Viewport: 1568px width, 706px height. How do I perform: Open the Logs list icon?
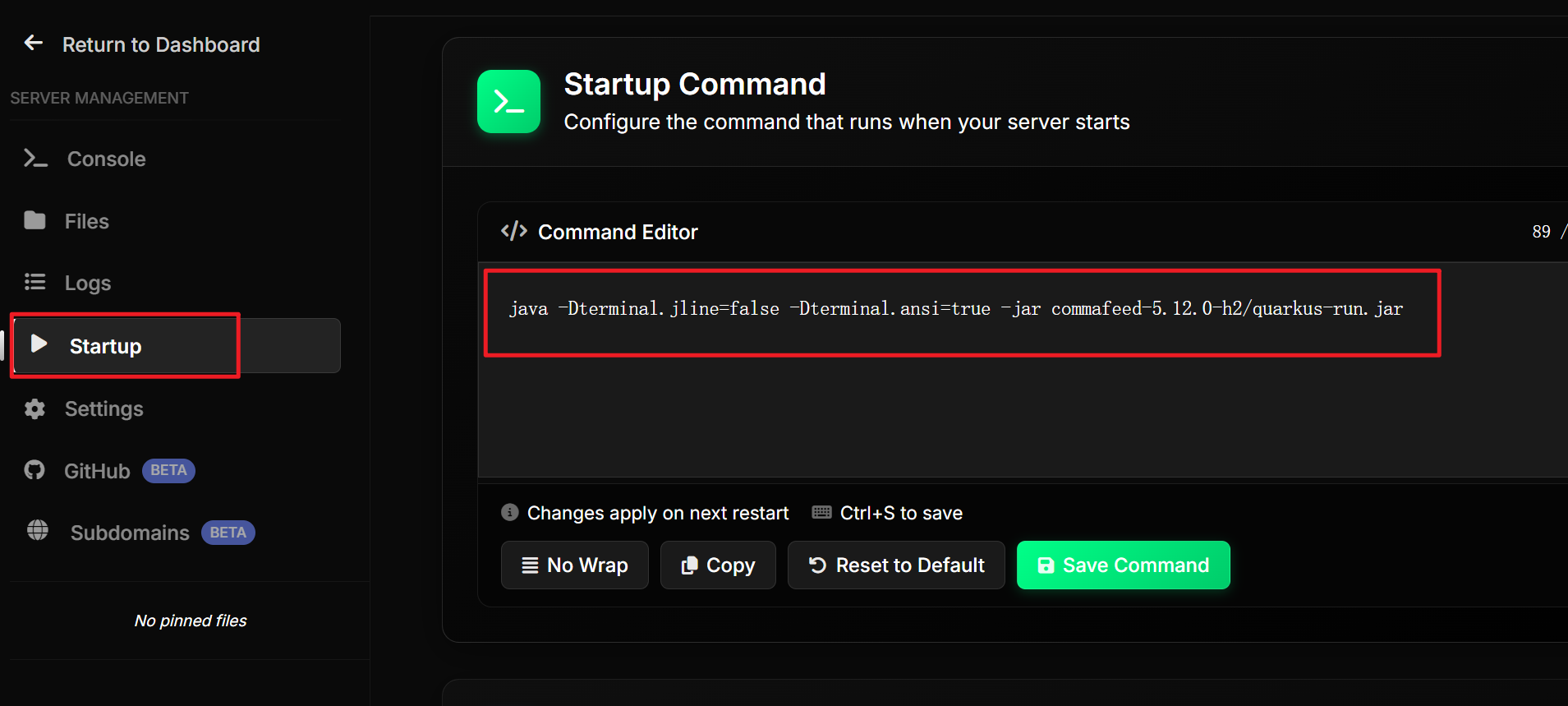pos(34,282)
